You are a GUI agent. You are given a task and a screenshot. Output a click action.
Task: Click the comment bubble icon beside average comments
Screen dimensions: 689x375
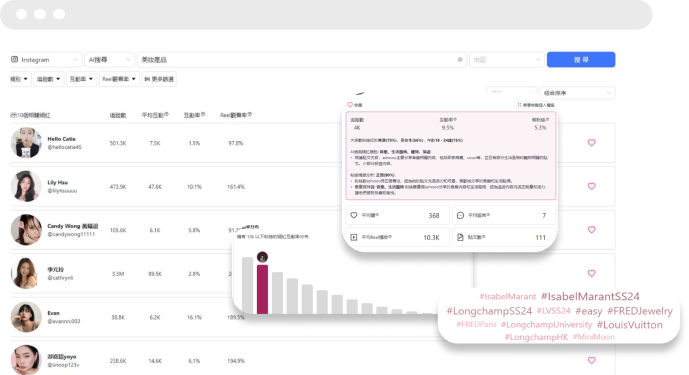460,215
